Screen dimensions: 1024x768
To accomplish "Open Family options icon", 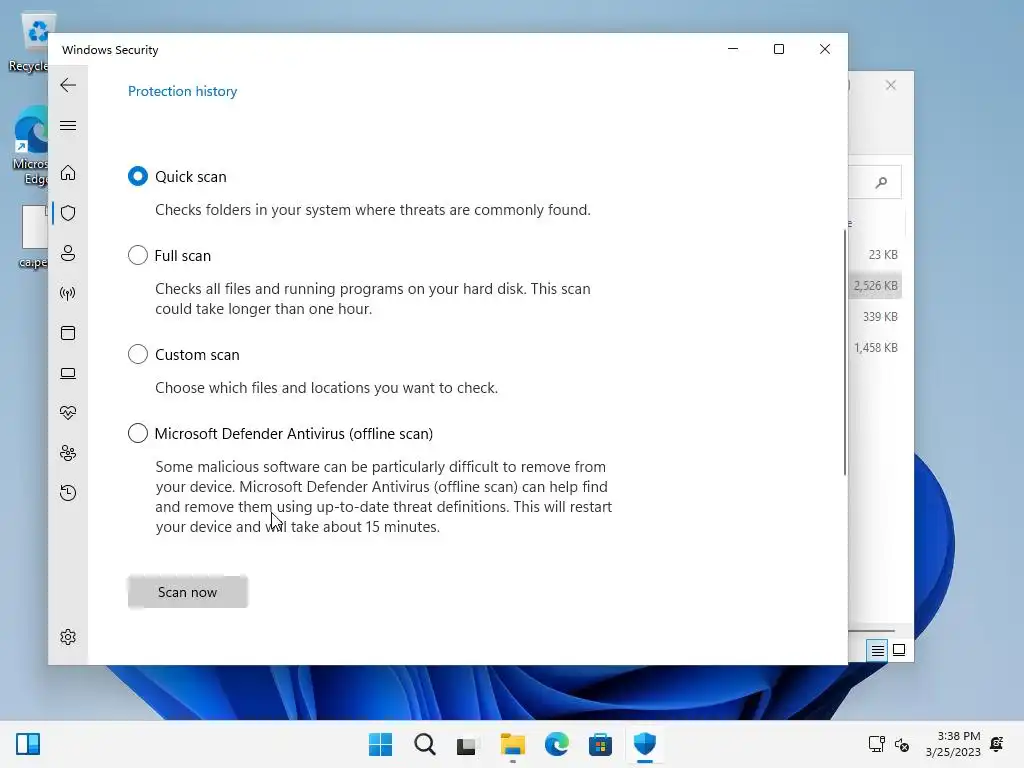I will point(68,453).
